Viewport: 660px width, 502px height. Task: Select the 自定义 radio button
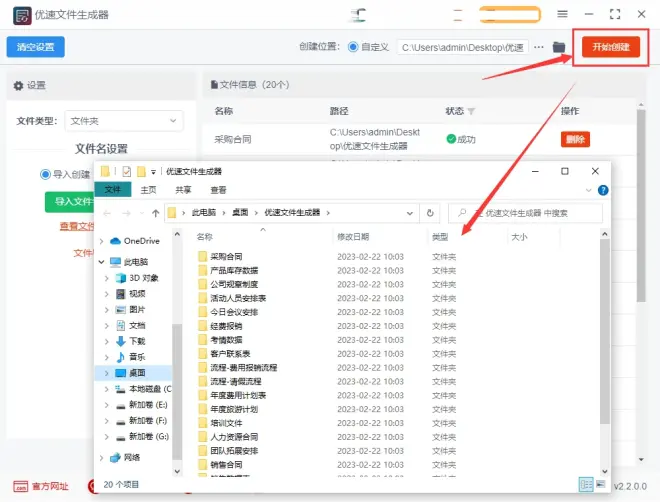pyautogui.click(x=353, y=47)
